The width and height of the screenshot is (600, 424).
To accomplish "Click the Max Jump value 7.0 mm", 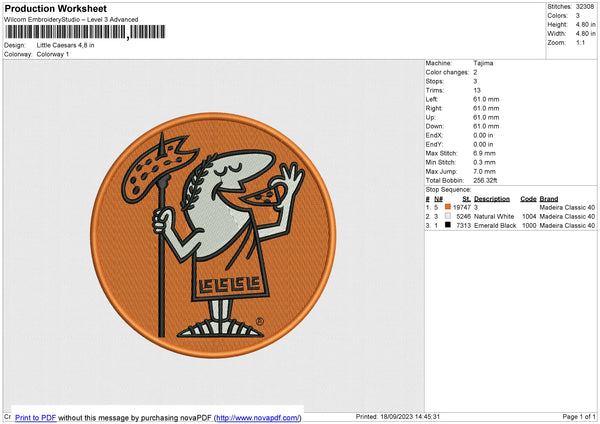I will 484,171.
